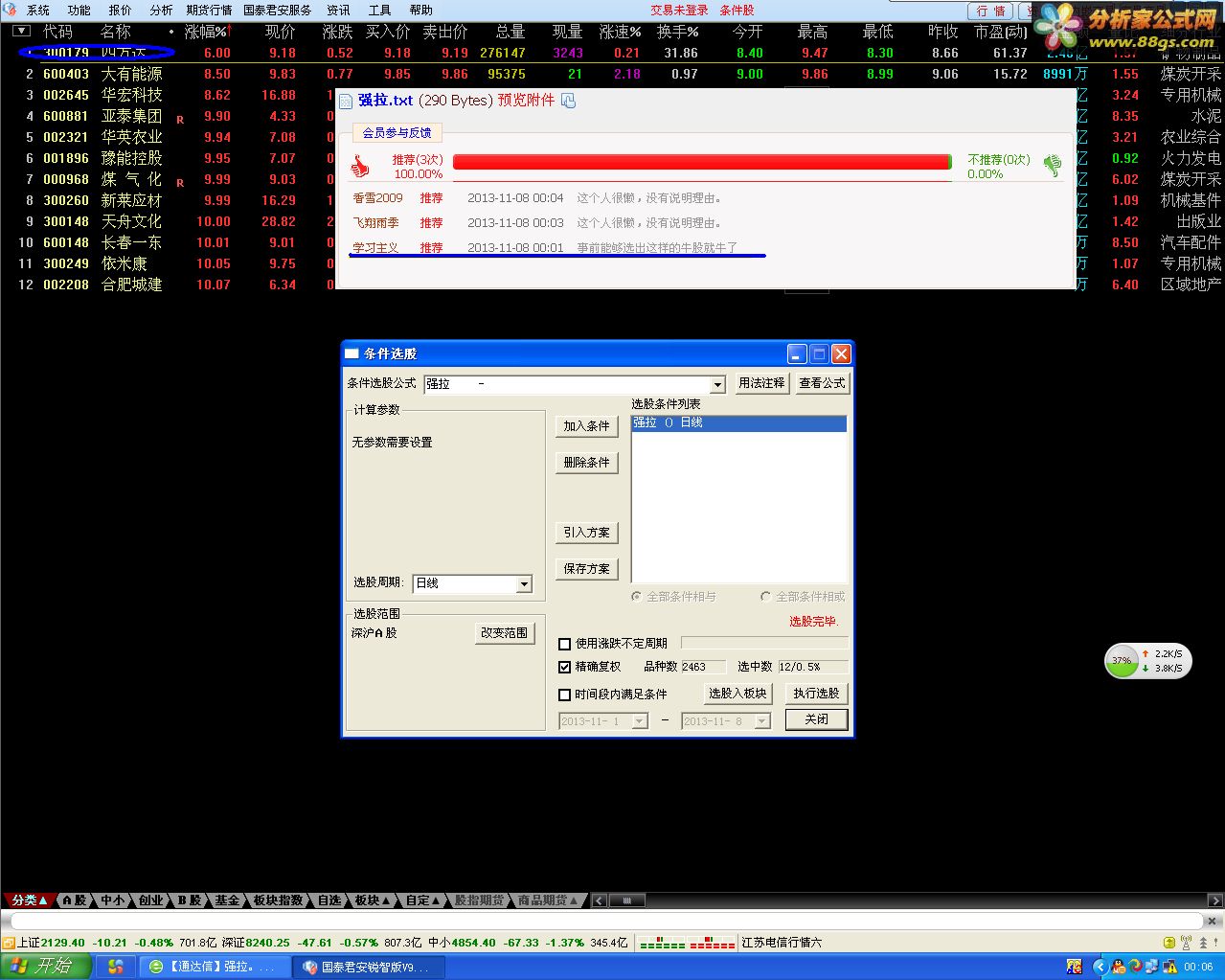
Task: Click the 改变范围 button
Action: point(505,633)
